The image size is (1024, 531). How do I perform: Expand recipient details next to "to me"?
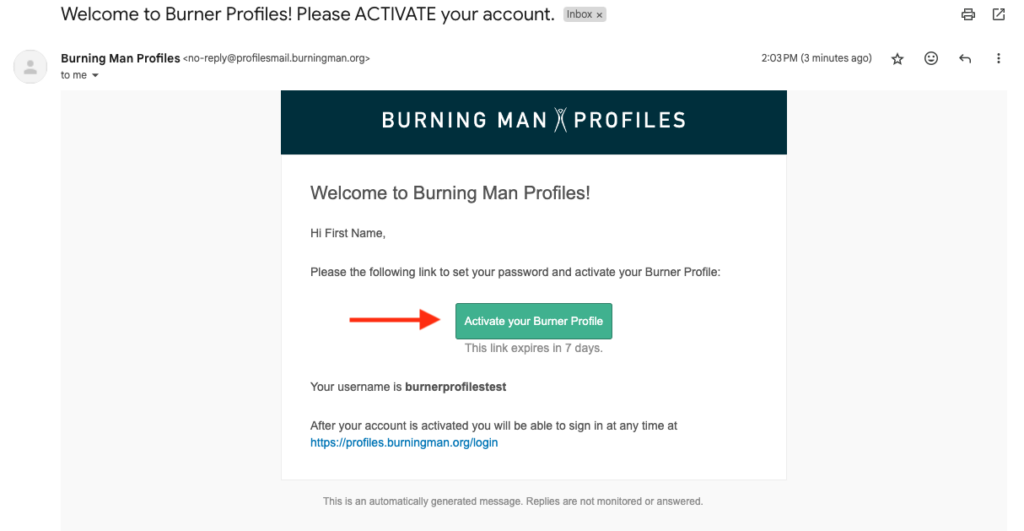[x=95, y=75]
